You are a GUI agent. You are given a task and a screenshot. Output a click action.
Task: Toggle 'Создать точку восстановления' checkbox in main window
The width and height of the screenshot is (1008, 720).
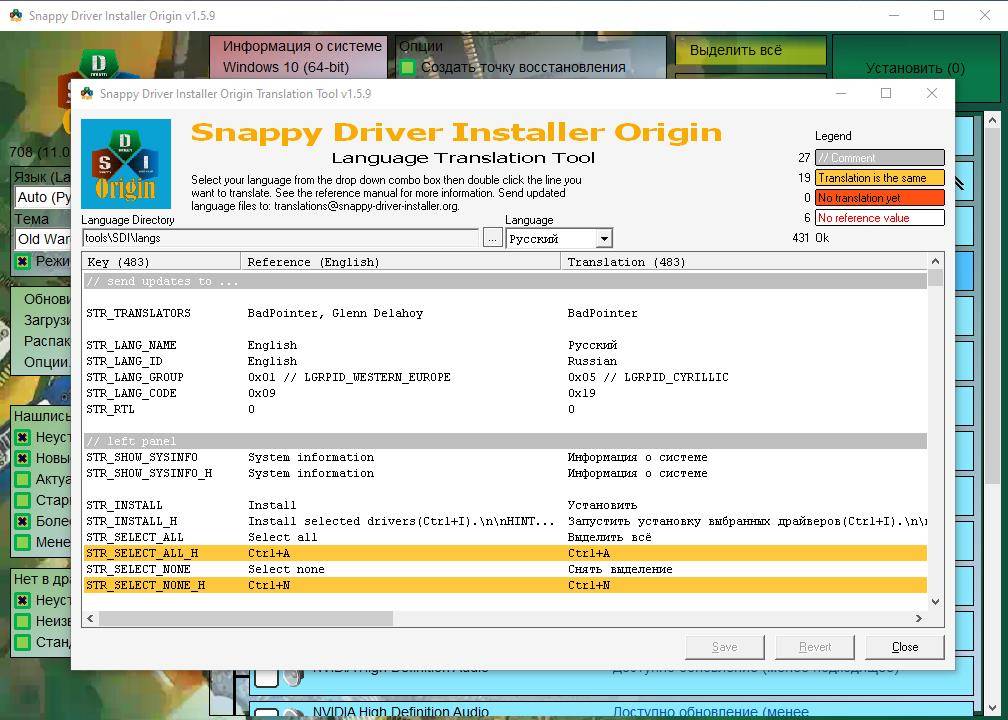[x=408, y=68]
